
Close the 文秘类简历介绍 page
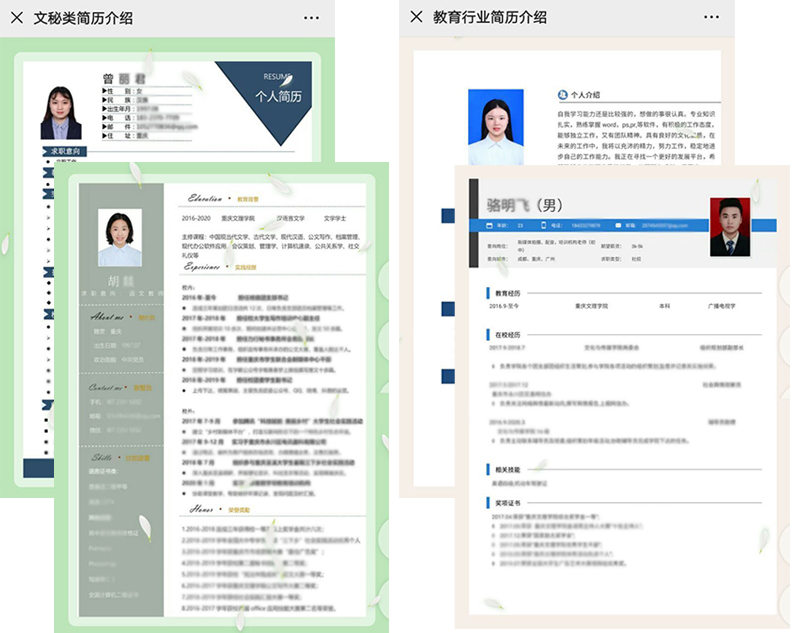click(x=17, y=18)
